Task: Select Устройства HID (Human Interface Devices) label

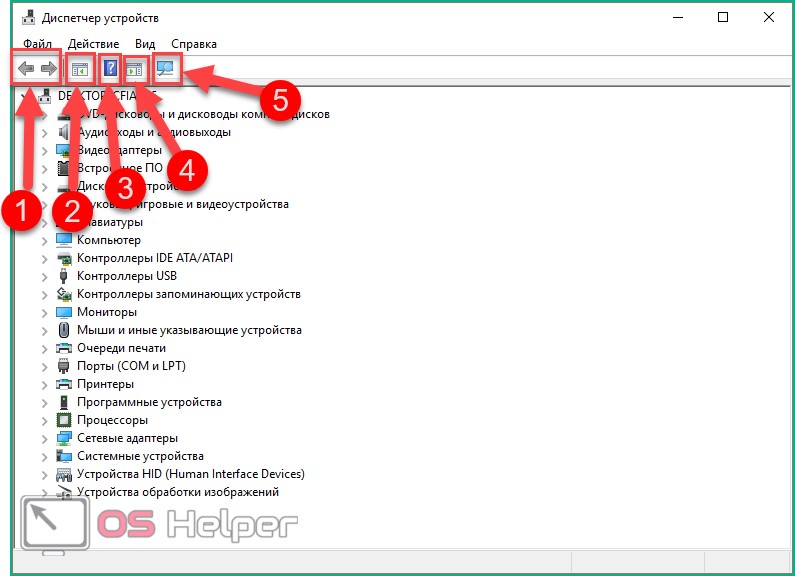Action: (191, 474)
